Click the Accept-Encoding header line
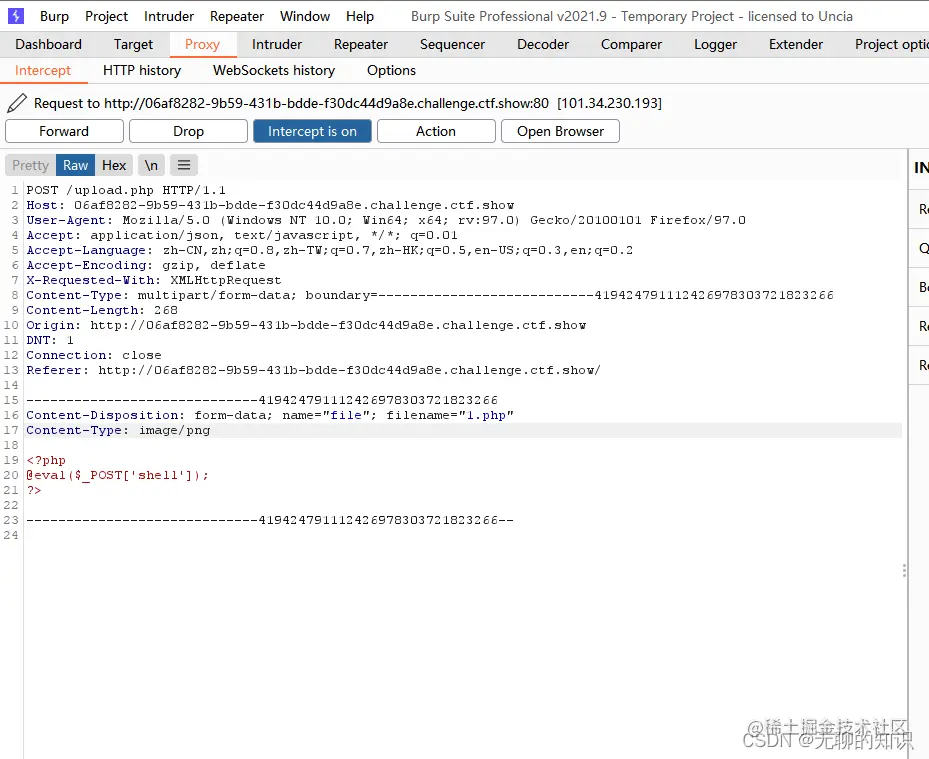The height and width of the screenshot is (759, 929). (146, 265)
